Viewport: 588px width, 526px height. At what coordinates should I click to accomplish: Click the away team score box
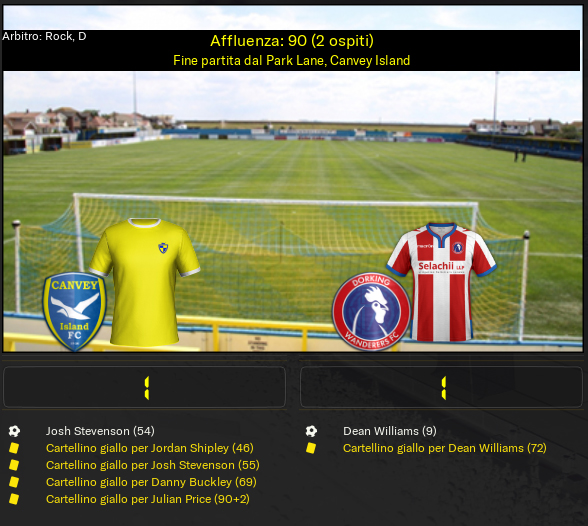[441, 387]
